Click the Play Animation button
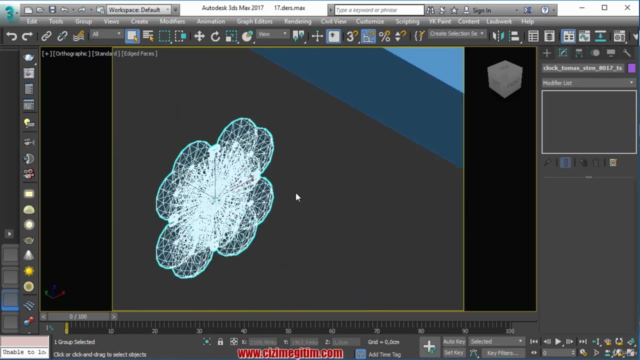 [x=558, y=342]
